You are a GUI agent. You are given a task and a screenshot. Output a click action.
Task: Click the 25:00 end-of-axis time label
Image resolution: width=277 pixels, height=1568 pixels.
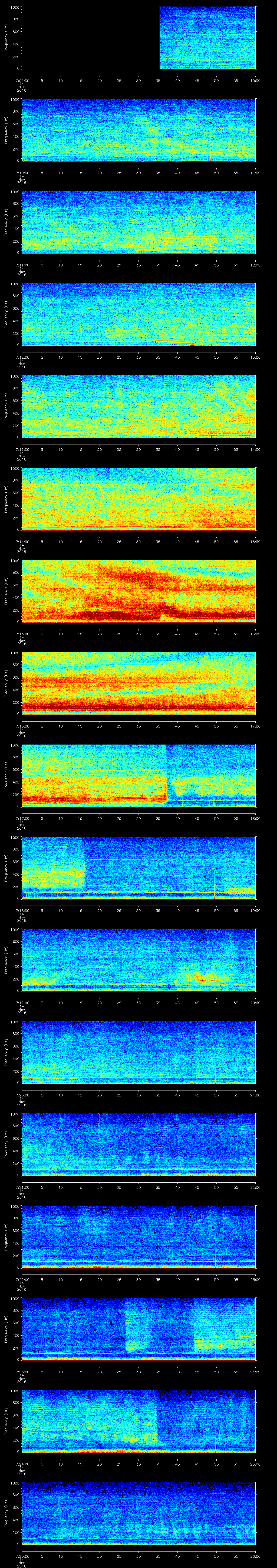coord(256,1464)
